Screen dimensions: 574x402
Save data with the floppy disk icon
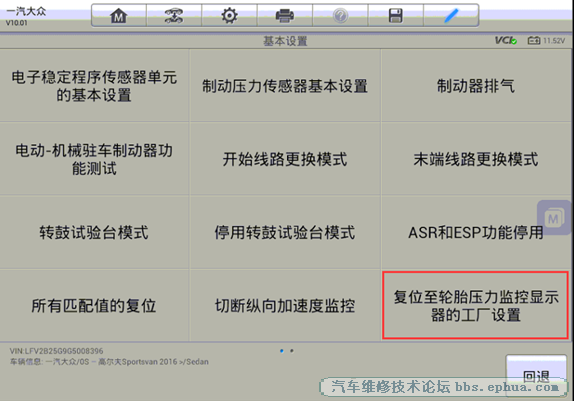tap(395, 16)
